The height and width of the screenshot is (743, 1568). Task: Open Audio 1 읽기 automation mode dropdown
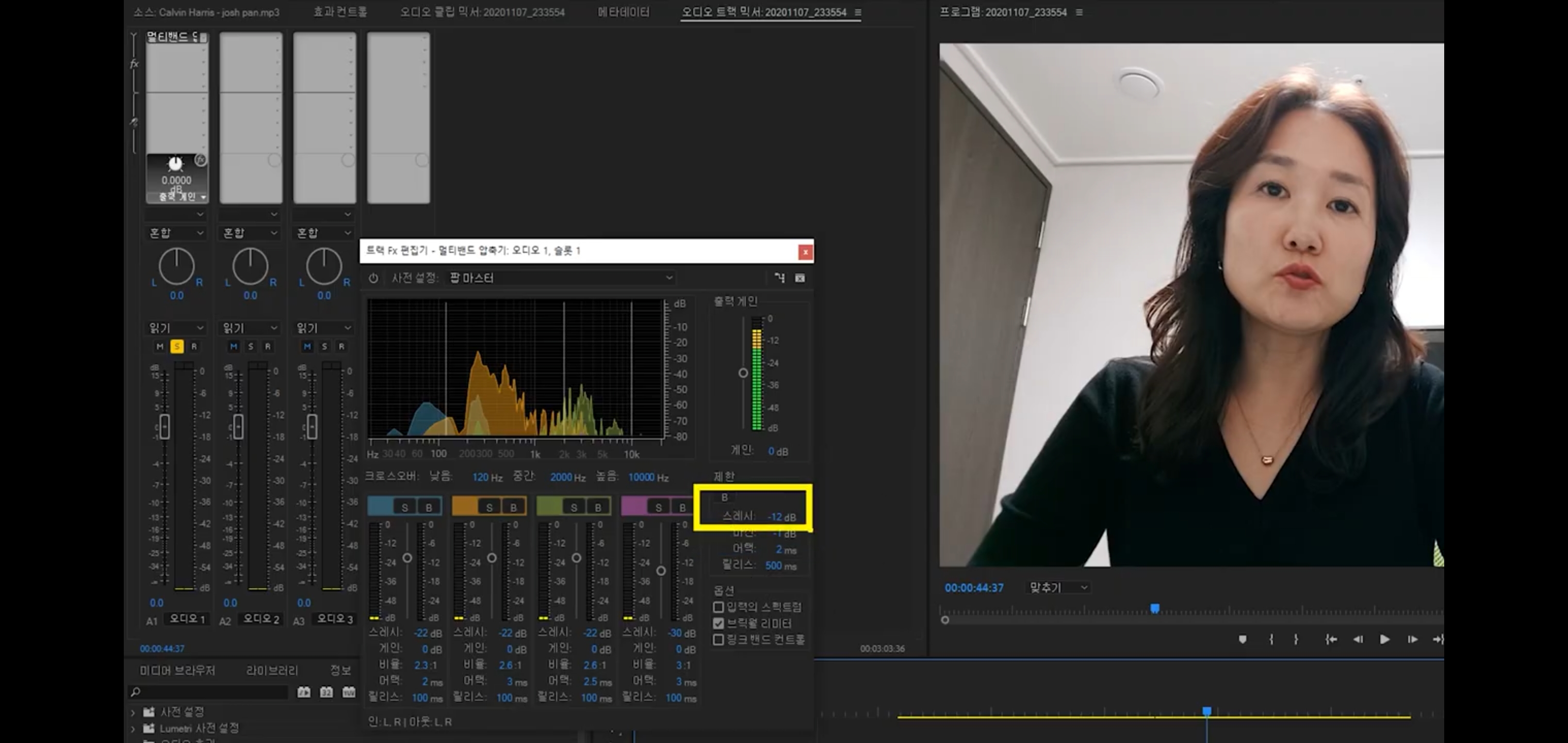pos(176,328)
